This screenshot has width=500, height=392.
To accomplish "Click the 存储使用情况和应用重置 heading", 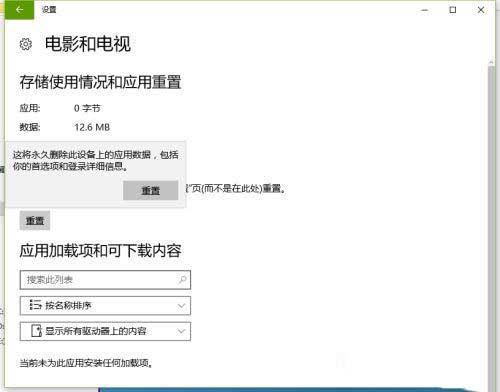I will [100, 82].
